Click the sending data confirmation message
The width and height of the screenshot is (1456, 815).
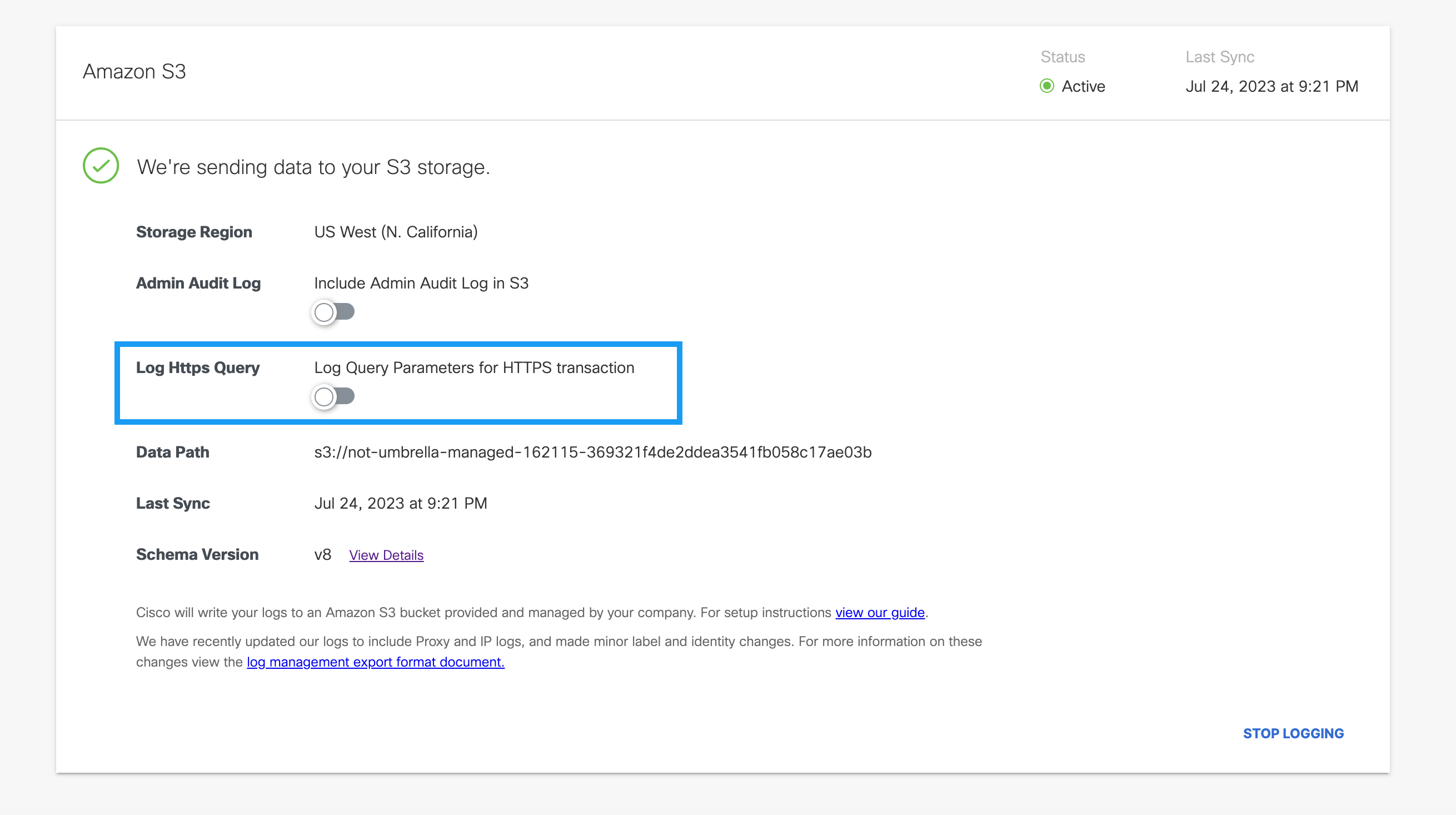pos(312,167)
